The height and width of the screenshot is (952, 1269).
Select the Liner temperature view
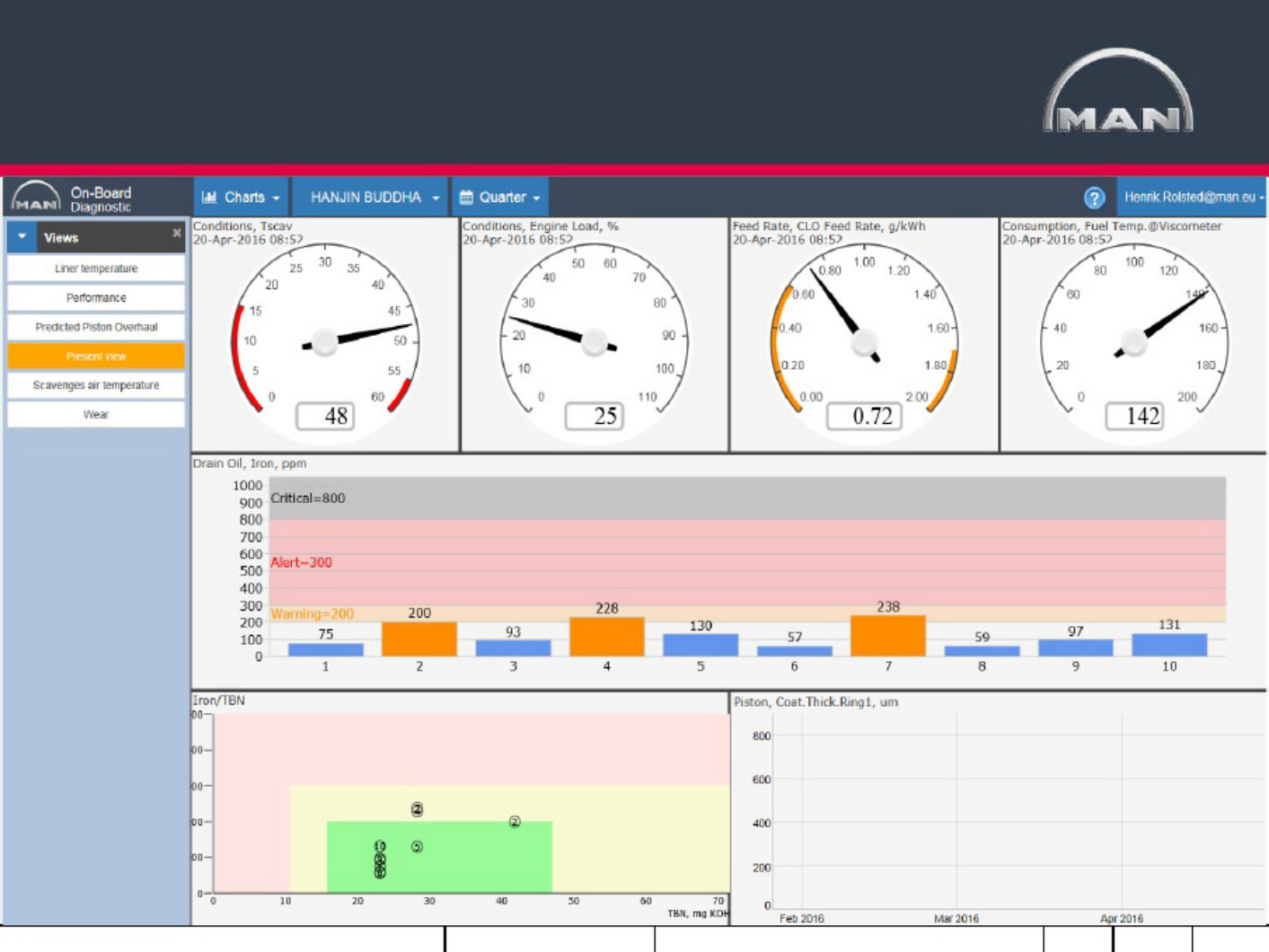click(96, 269)
